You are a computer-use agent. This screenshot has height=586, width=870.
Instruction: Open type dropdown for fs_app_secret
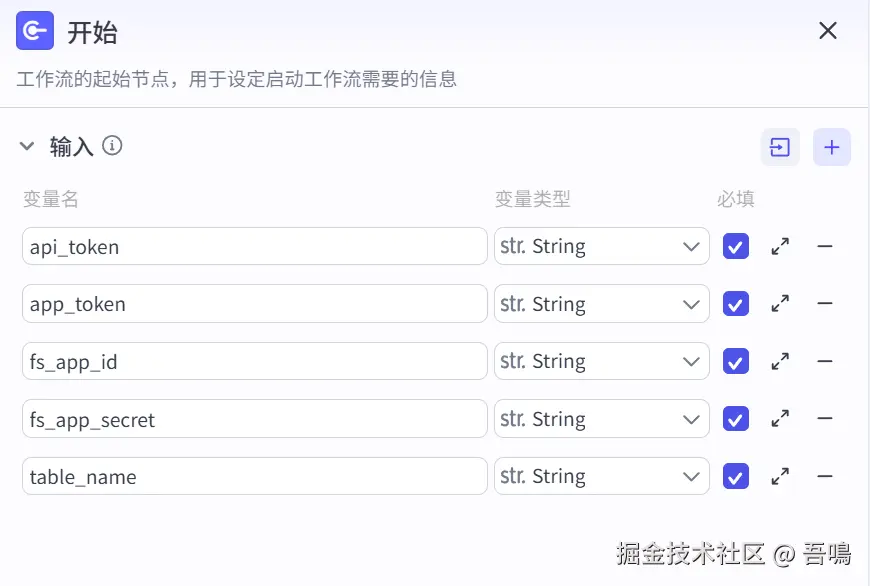point(602,419)
